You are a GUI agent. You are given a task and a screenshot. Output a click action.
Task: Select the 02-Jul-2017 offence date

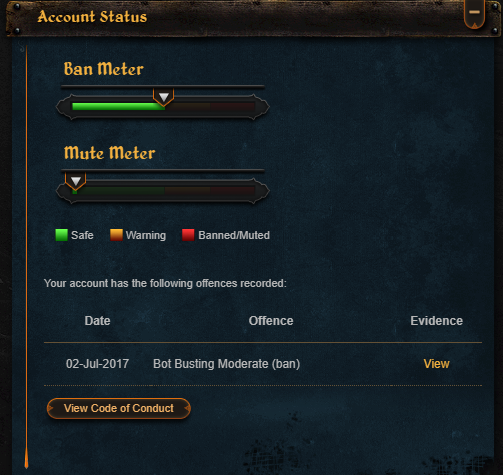tap(97, 364)
